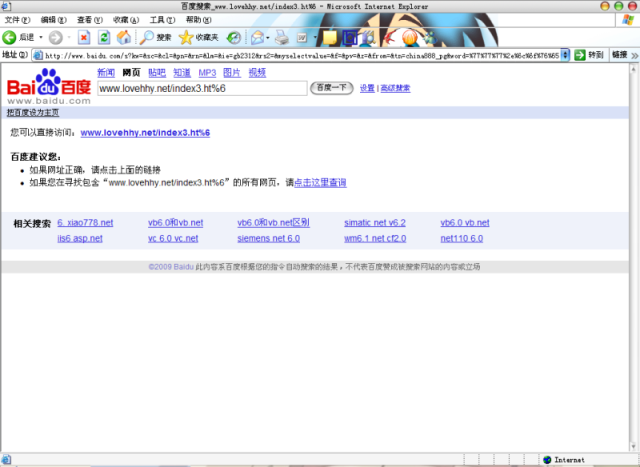The width and height of the screenshot is (640, 467).
Task: Open related search 'vb6.0和vb.net'
Action: click(176, 222)
